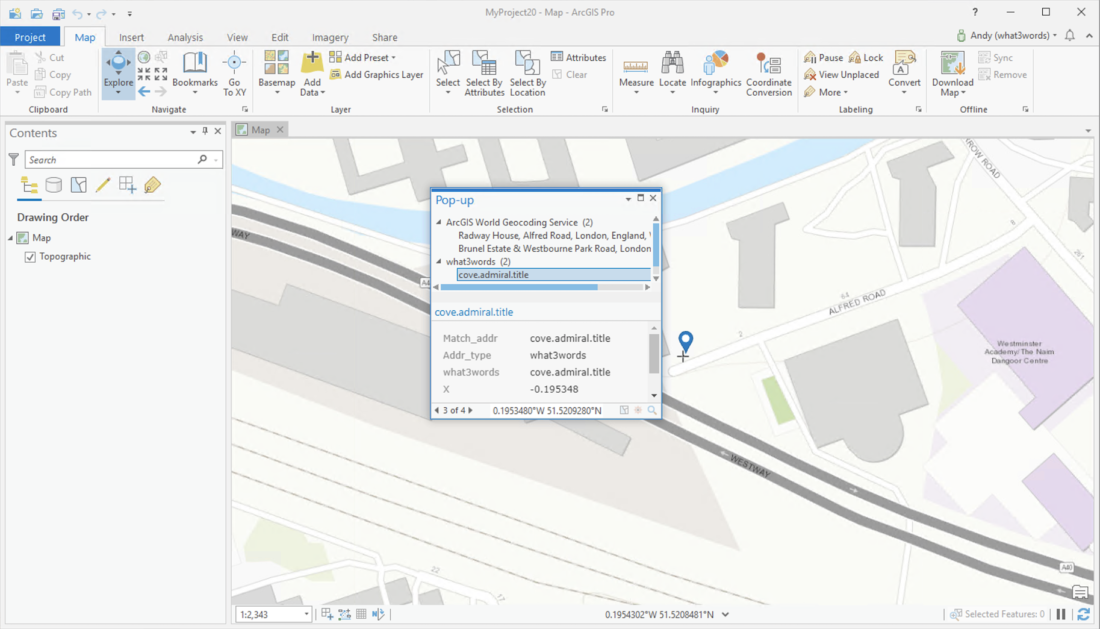
Task: Collapse ArcGIS World Geocoding Service group
Action: pyautogui.click(x=439, y=222)
